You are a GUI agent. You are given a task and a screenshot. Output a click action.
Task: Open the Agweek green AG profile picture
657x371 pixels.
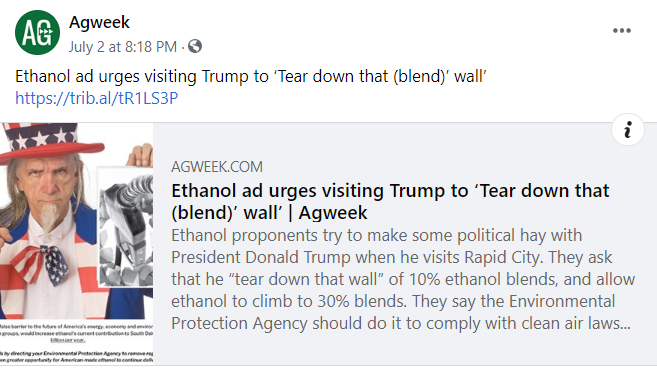point(37,33)
